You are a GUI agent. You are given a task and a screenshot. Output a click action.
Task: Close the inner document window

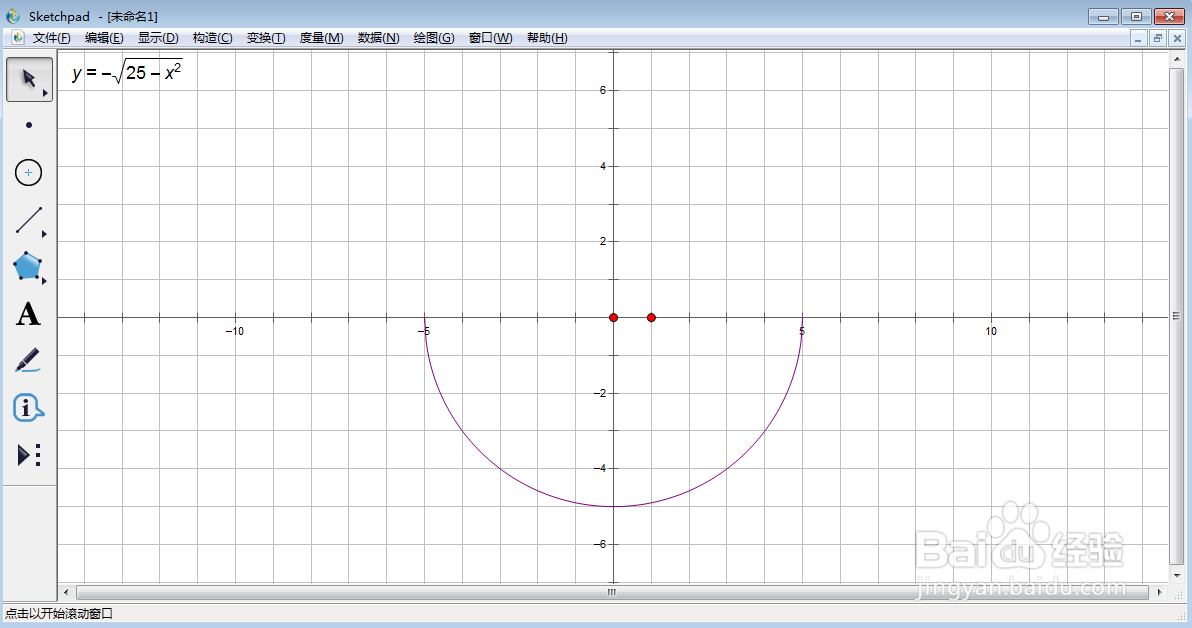pyautogui.click(x=1178, y=38)
